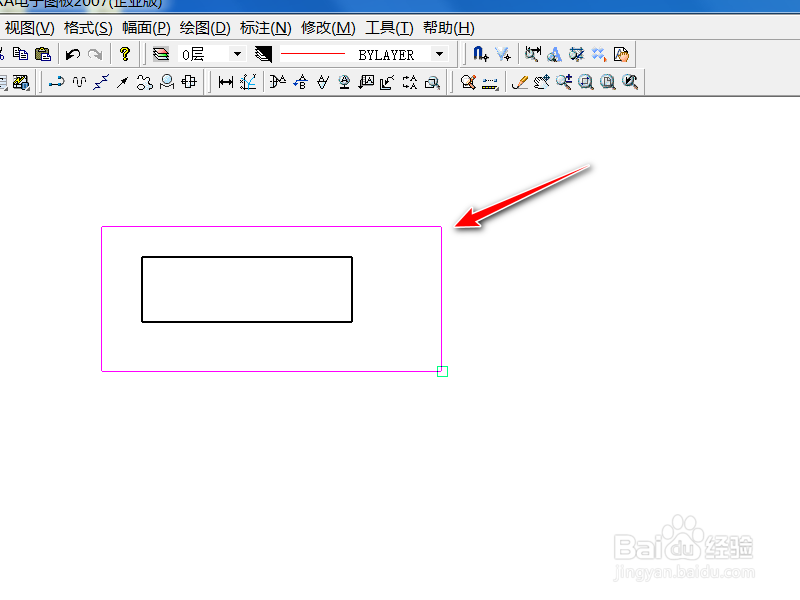Click the datum symbol with blue arrow B
The width and height of the screenshot is (800, 600).
[301, 82]
